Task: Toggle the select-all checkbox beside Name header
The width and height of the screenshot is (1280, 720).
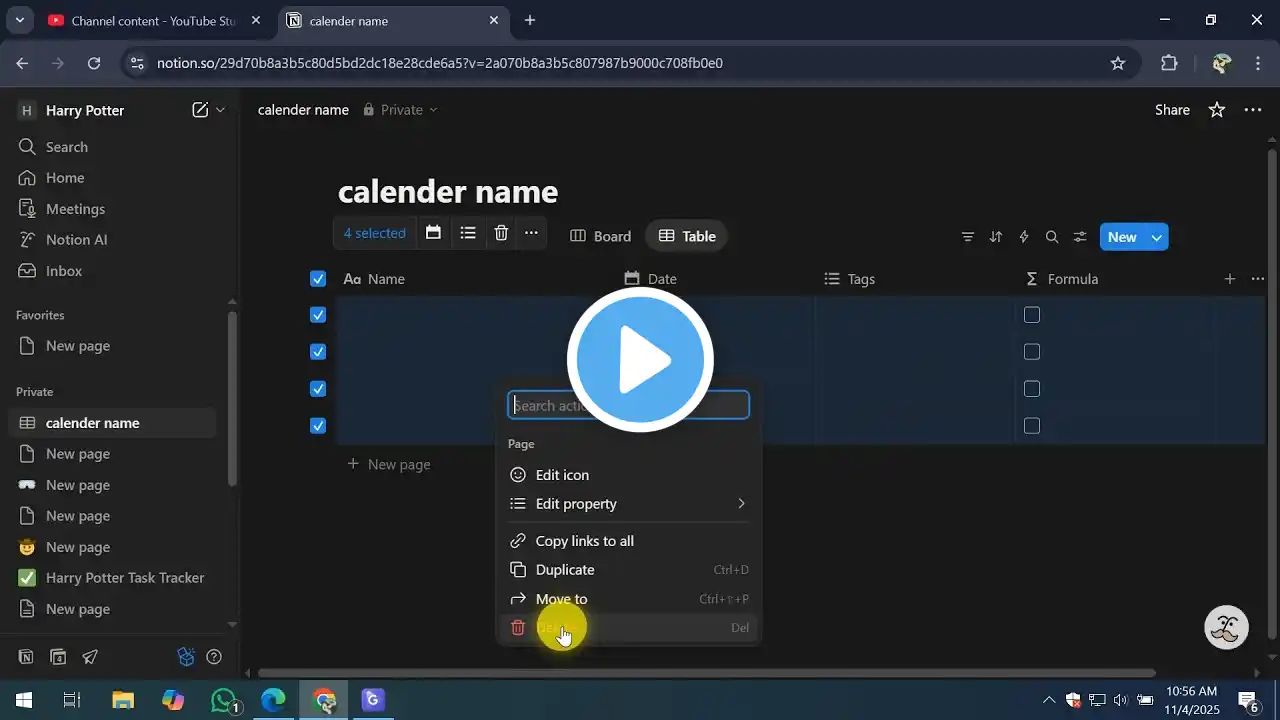Action: tap(318, 279)
